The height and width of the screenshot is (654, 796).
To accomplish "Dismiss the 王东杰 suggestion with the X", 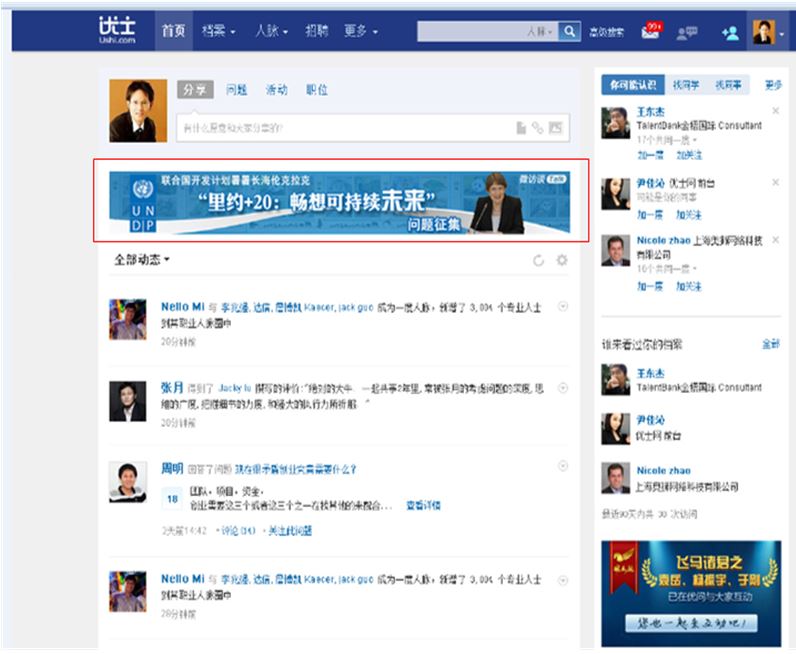I will point(776,111).
